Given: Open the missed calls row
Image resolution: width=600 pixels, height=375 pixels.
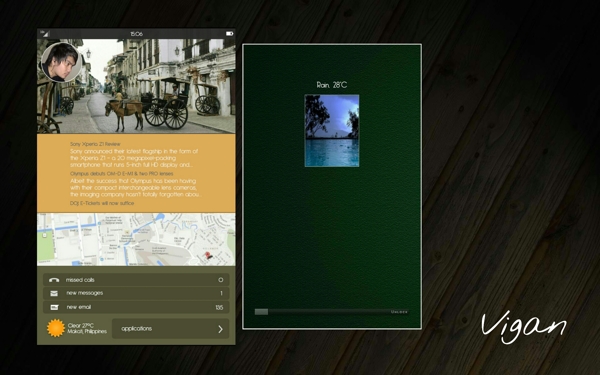Looking at the screenshot, I should click(136, 280).
